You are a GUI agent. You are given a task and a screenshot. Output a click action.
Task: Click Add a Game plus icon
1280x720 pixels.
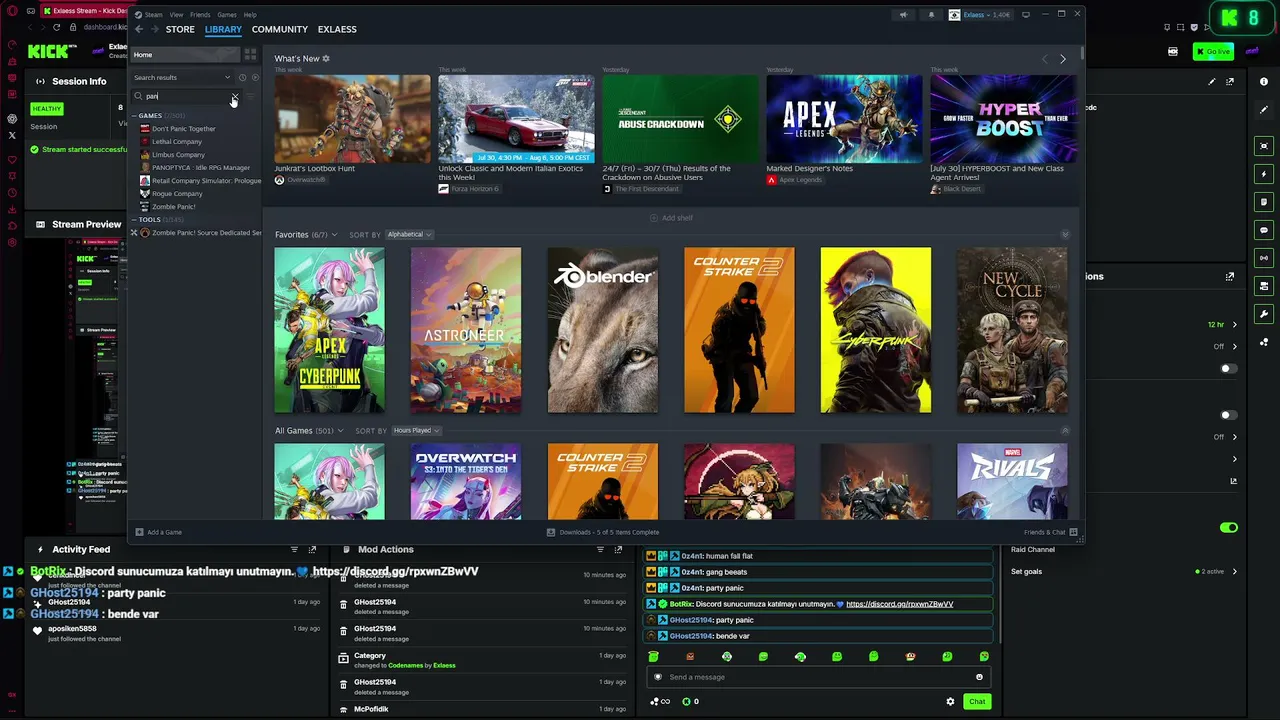(x=139, y=532)
